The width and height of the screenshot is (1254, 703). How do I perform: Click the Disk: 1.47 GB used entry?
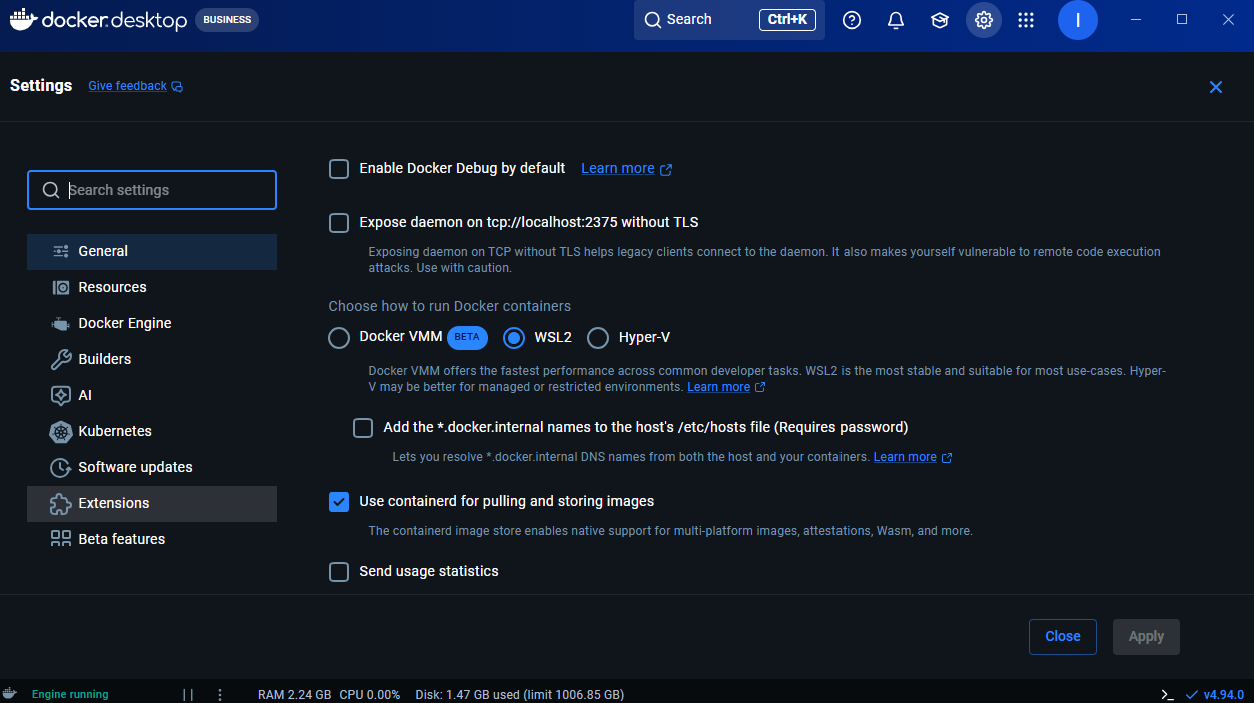pyautogui.click(x=519, y=694)
